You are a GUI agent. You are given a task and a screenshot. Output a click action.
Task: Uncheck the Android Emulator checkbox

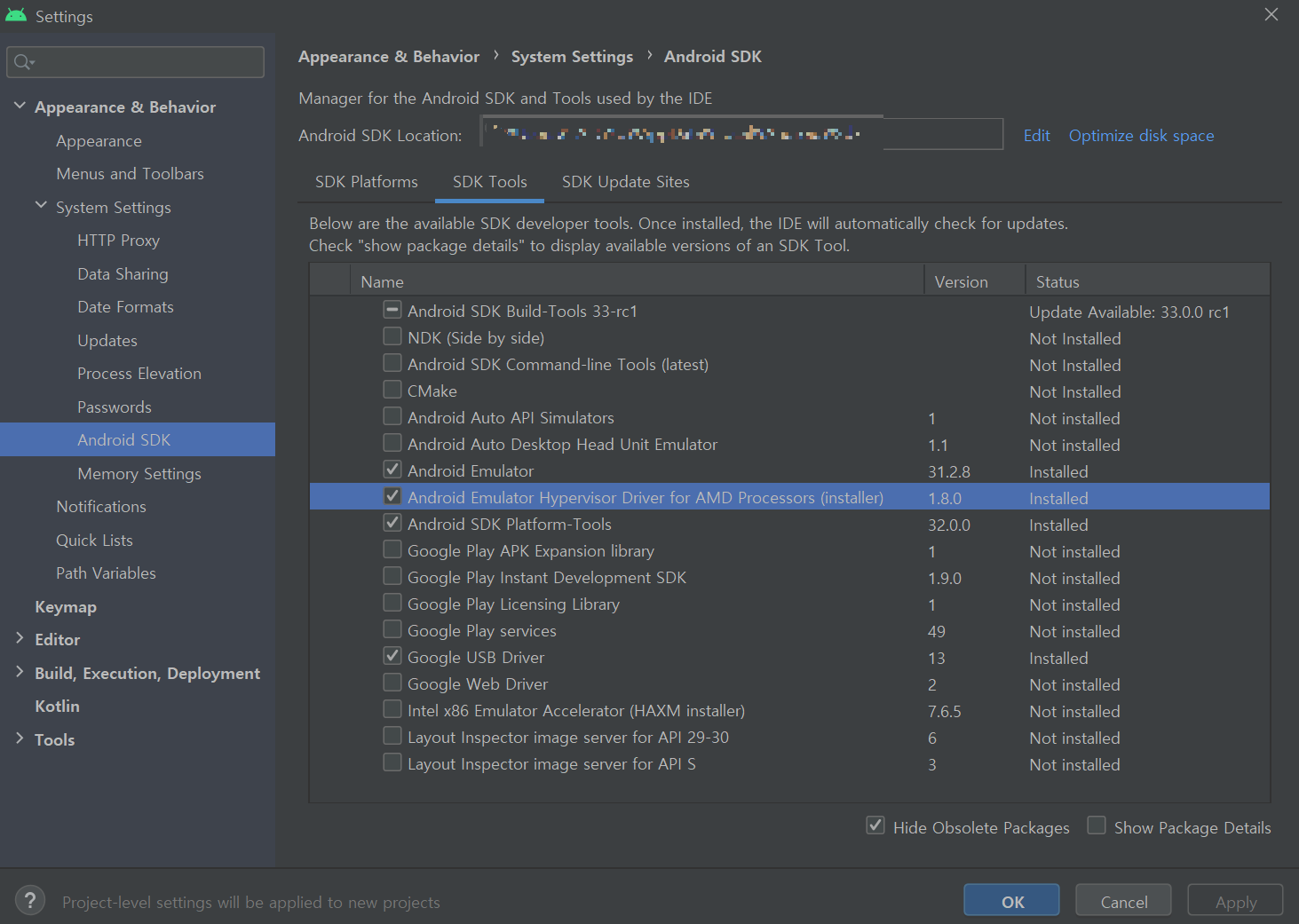(x=392, y=470)
